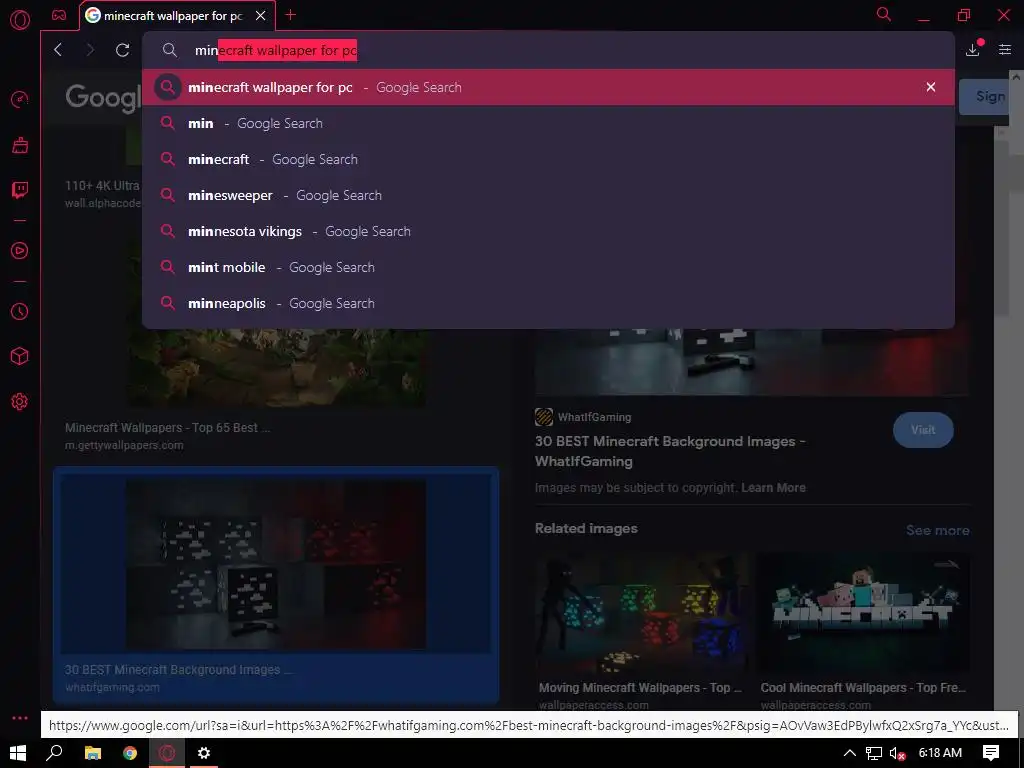
Task: Reload the current page
Action: pyautogui.click(x=122, y=50)
